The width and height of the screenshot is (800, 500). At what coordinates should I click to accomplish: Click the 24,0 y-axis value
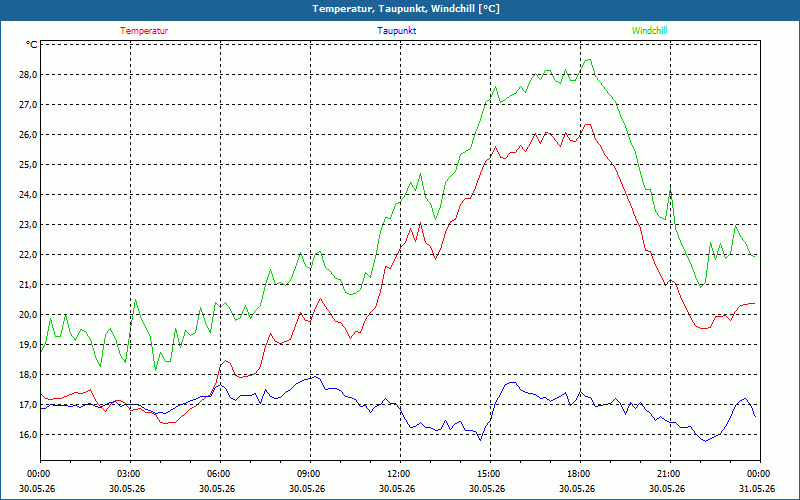29,195
